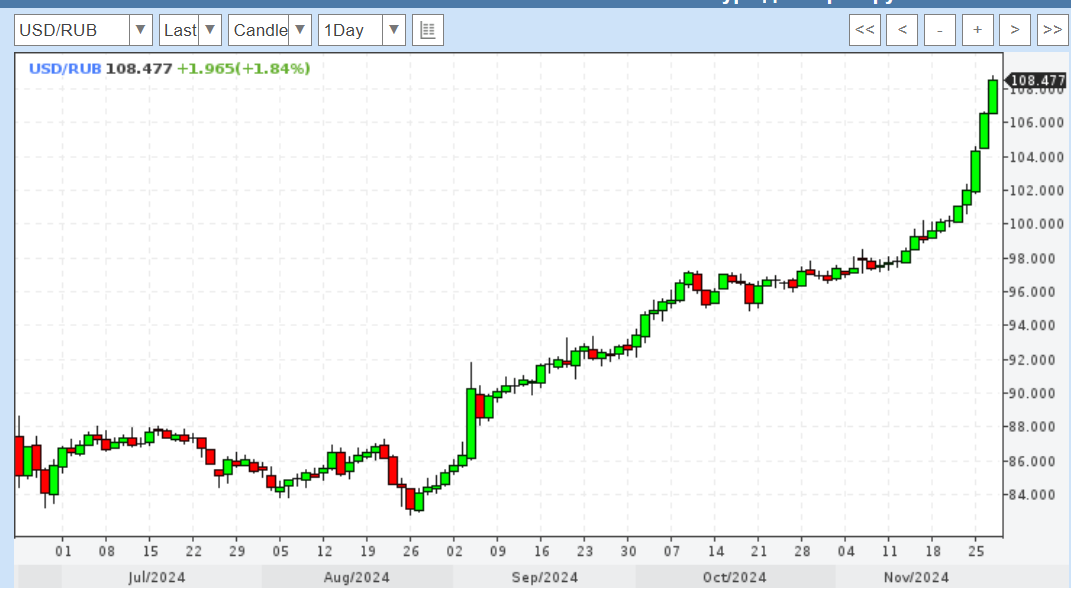Click the USD/RUB symbol input field

(71, 30)
